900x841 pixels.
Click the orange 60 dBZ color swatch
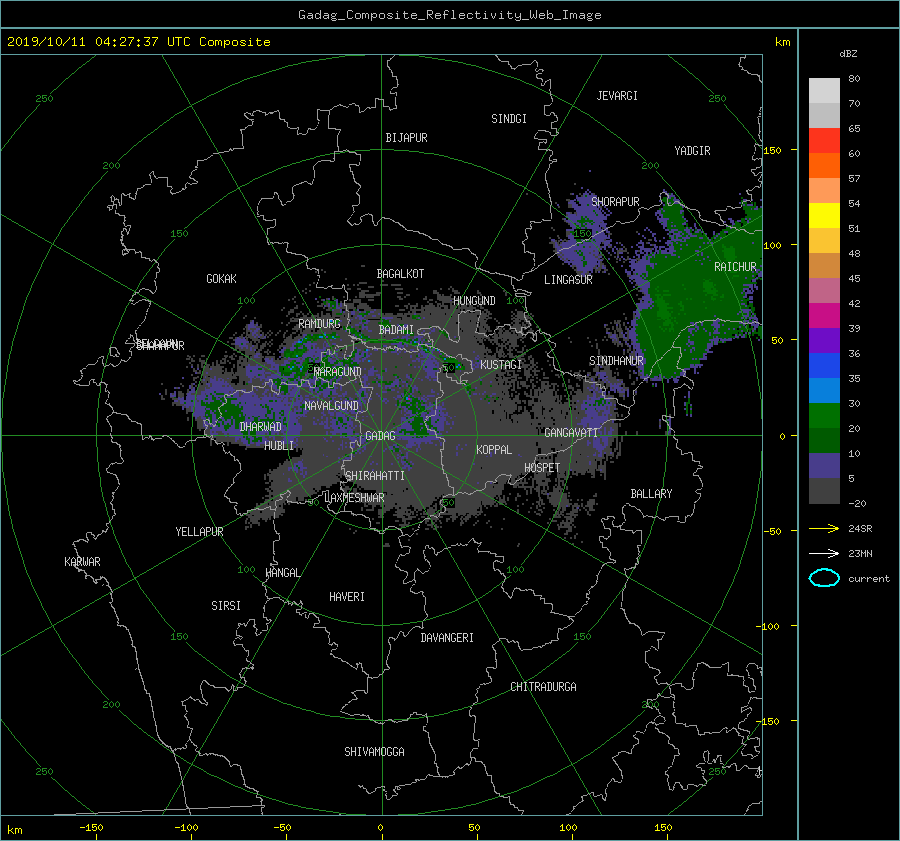[x=824, y=165]
